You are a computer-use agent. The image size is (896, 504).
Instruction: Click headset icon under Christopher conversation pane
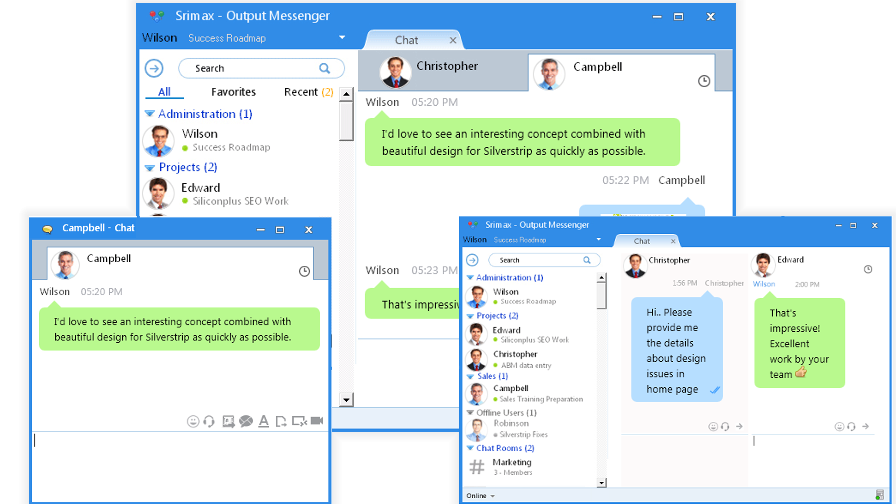click(725, 426)
